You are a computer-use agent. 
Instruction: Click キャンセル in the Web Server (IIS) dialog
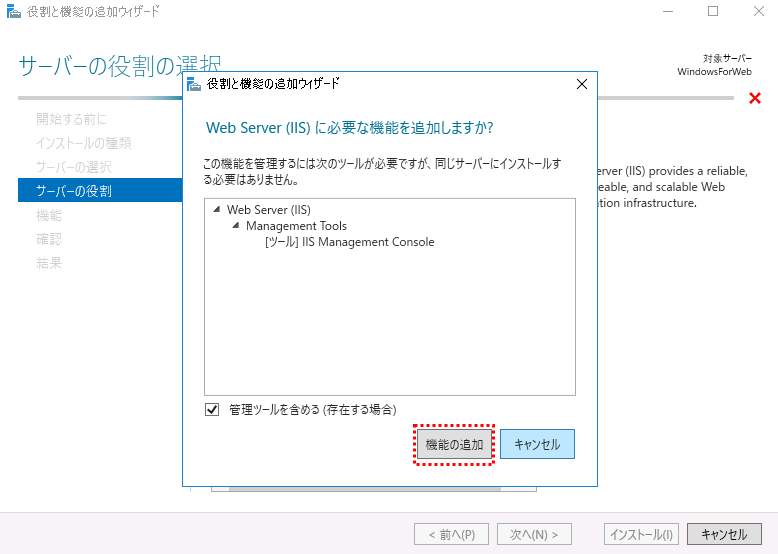pos(537,444)
